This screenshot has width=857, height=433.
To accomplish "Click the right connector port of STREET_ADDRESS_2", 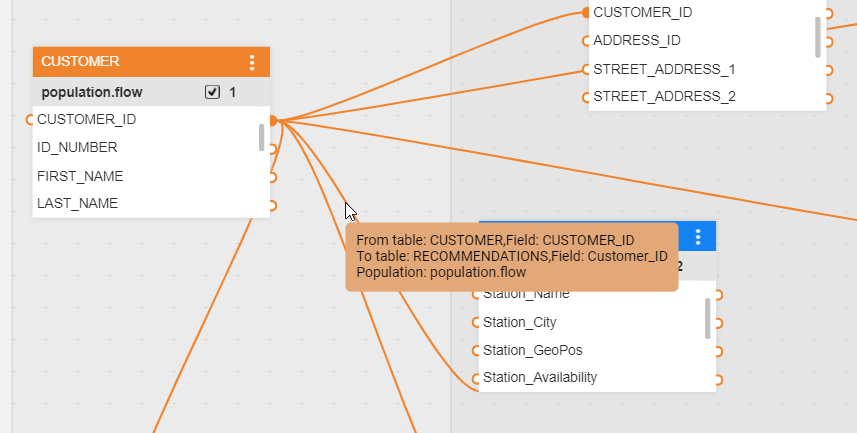I will coord(829,98).
